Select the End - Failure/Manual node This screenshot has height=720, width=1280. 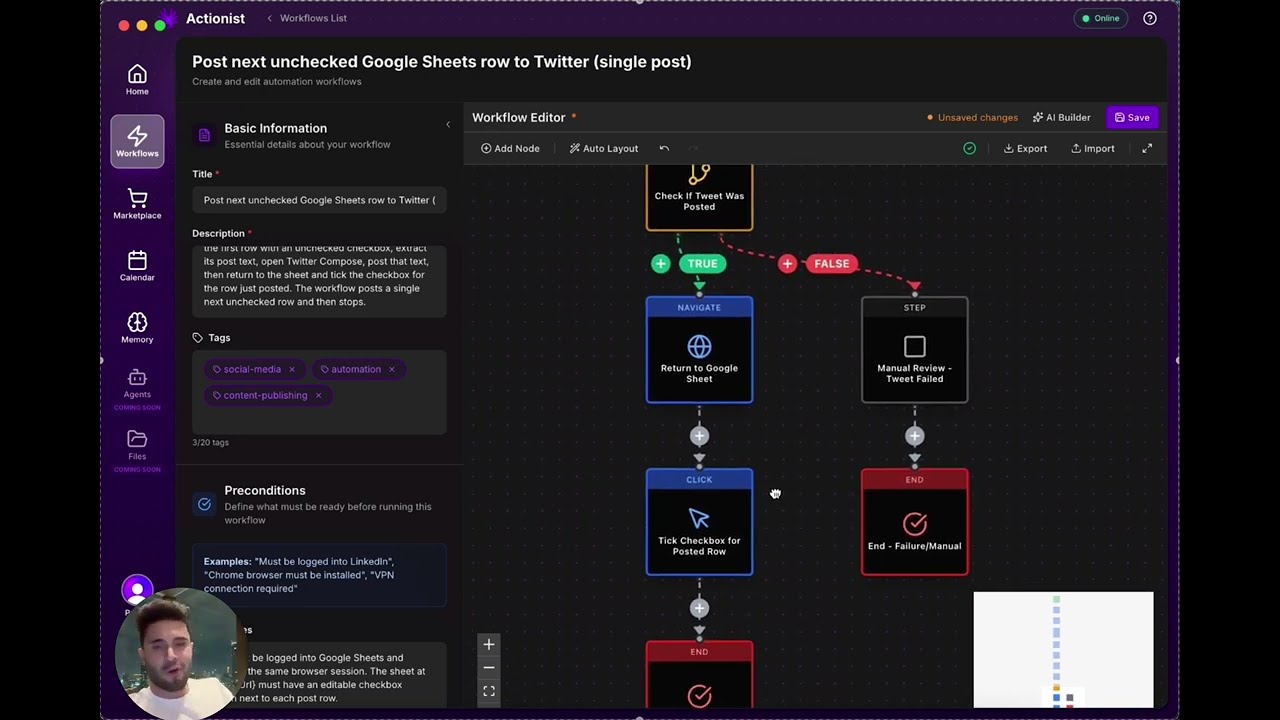[x=914, y=522]
